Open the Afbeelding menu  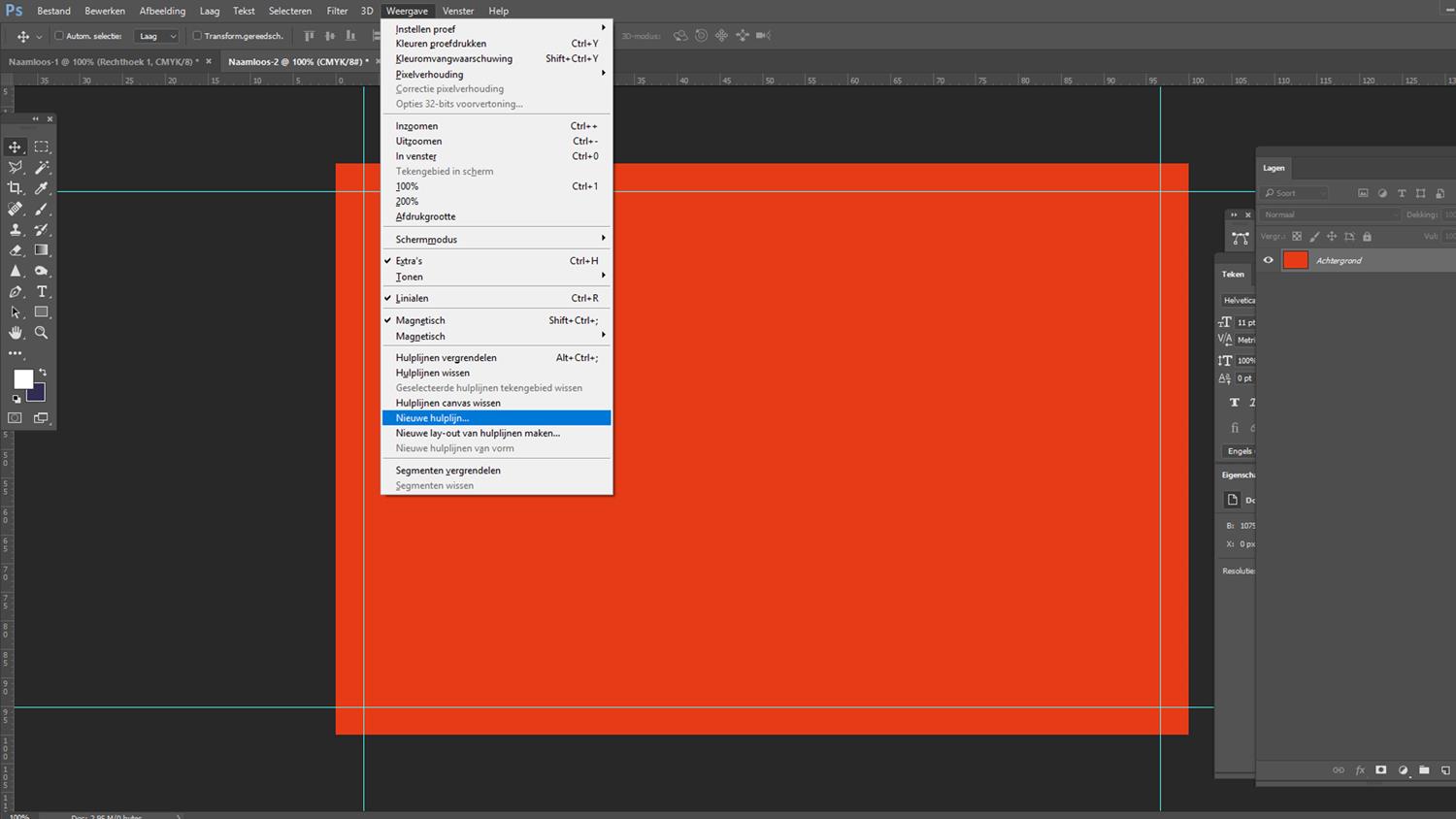pyautogui.click(x=162, y=11)
